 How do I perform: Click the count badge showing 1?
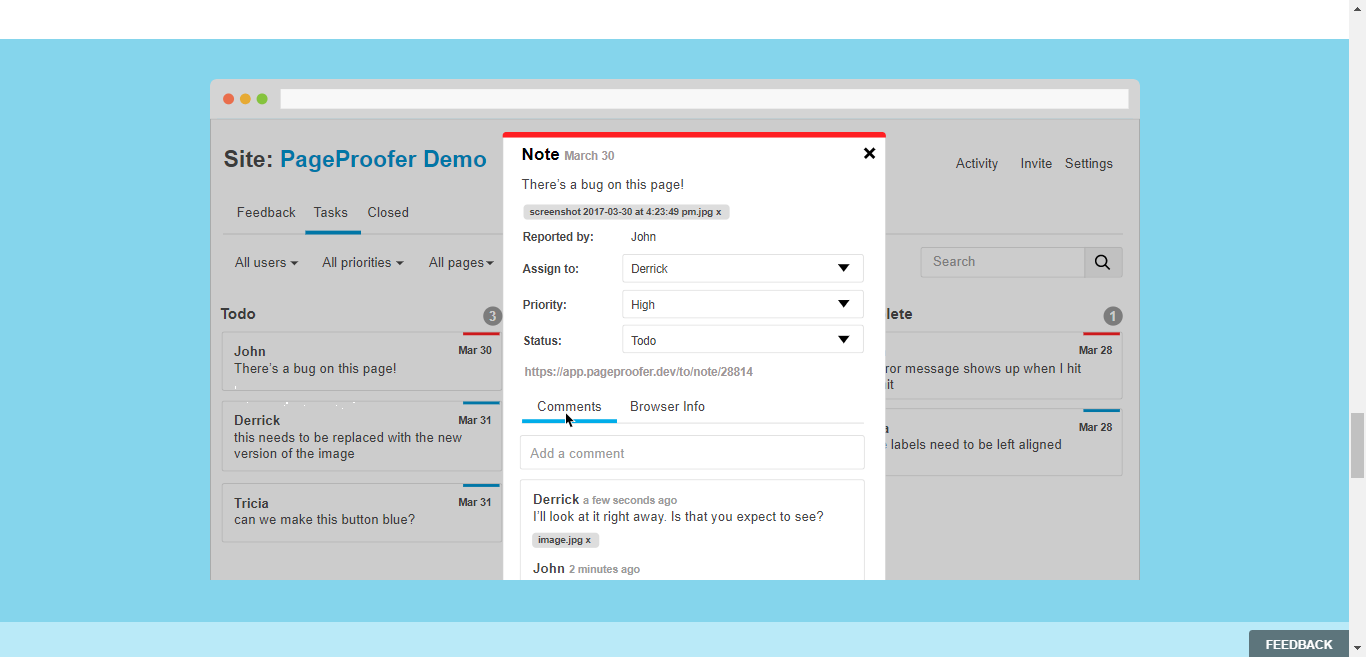click(1113, 316)
